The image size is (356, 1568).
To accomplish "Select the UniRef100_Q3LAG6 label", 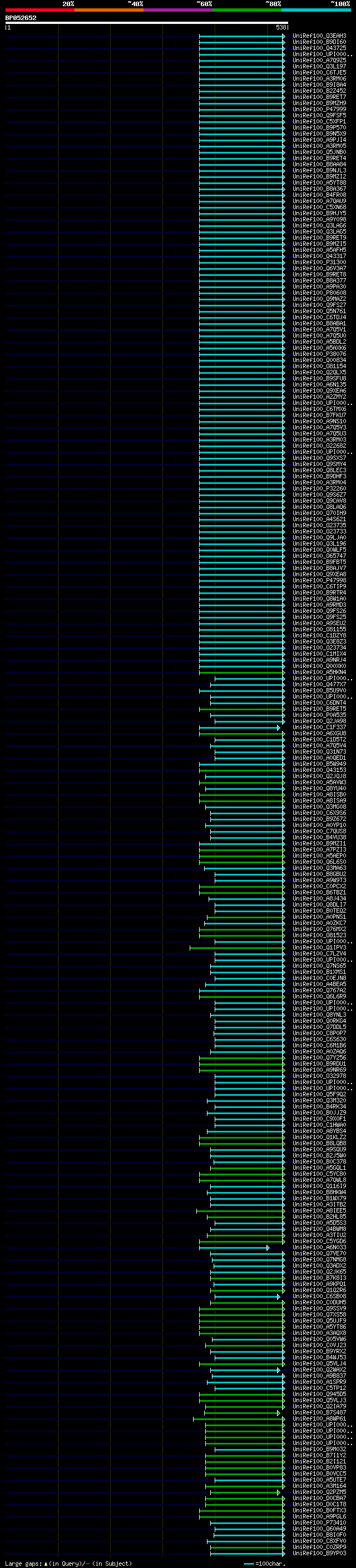I will point(319,225).
